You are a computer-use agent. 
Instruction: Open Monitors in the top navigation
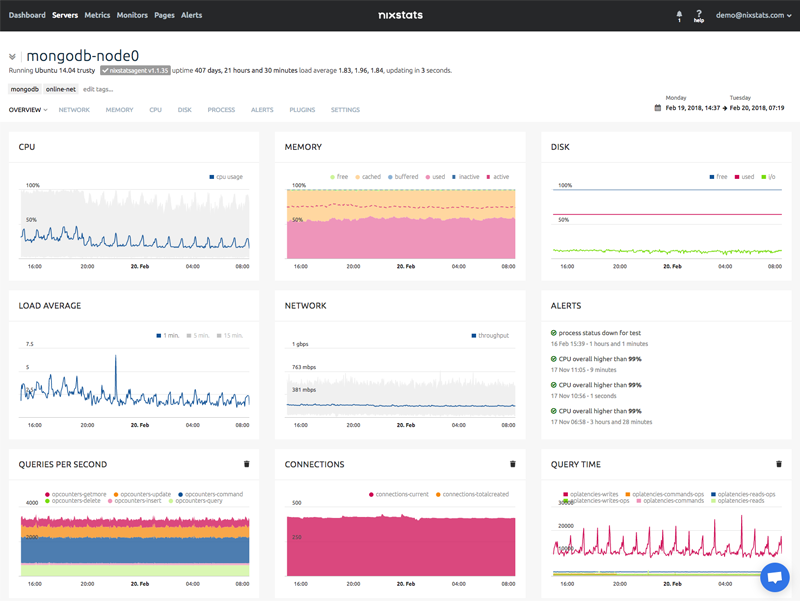click(x=132, y=16)
